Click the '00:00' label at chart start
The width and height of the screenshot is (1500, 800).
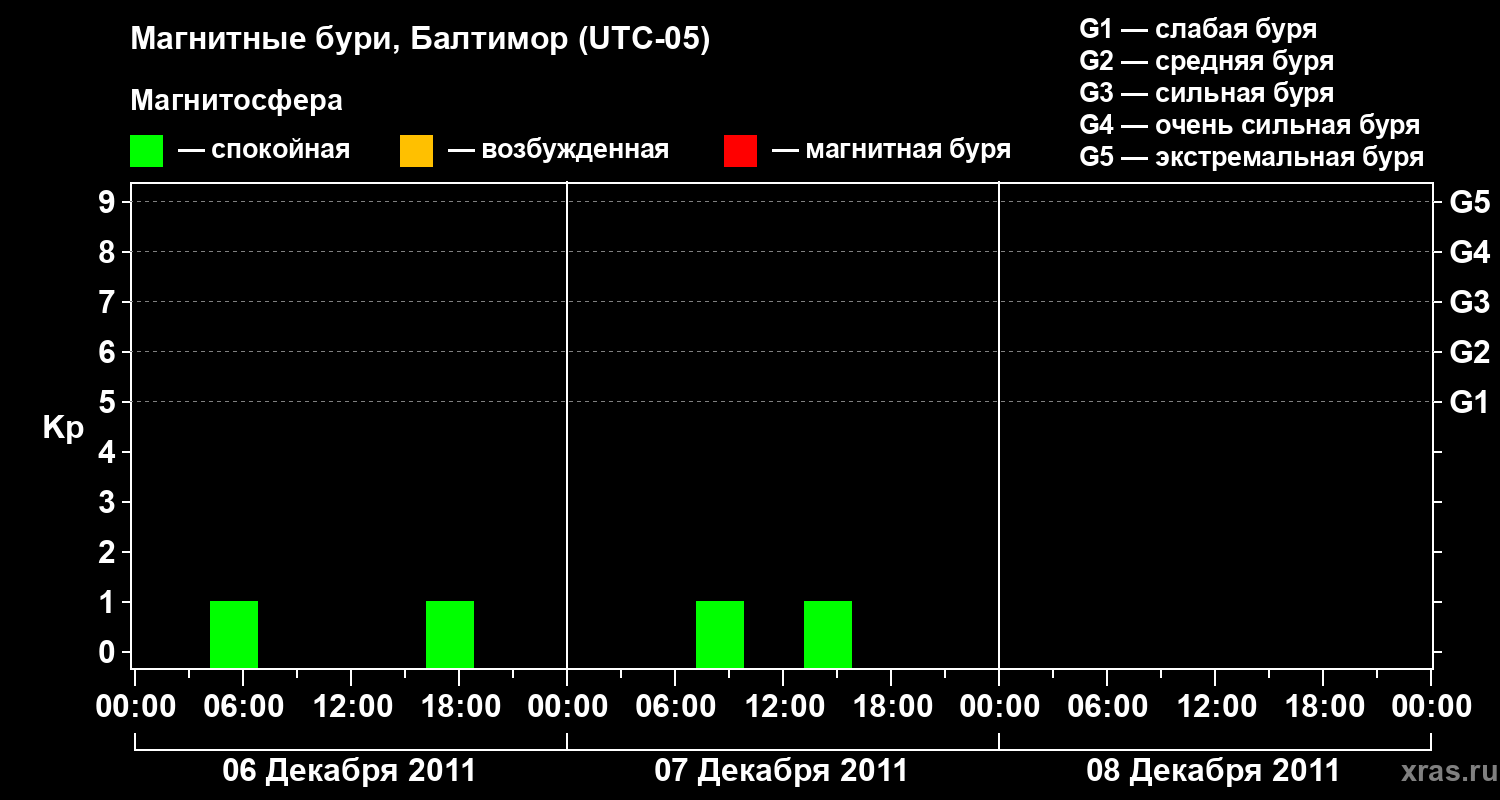(x=134, y=707)
